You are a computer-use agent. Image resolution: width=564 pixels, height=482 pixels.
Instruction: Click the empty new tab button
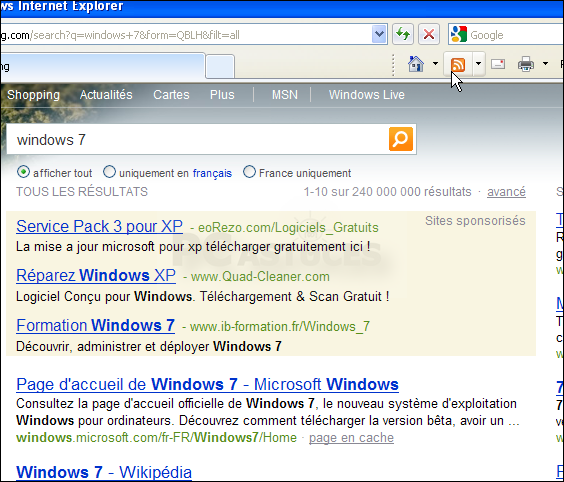[x=220, y=66]
